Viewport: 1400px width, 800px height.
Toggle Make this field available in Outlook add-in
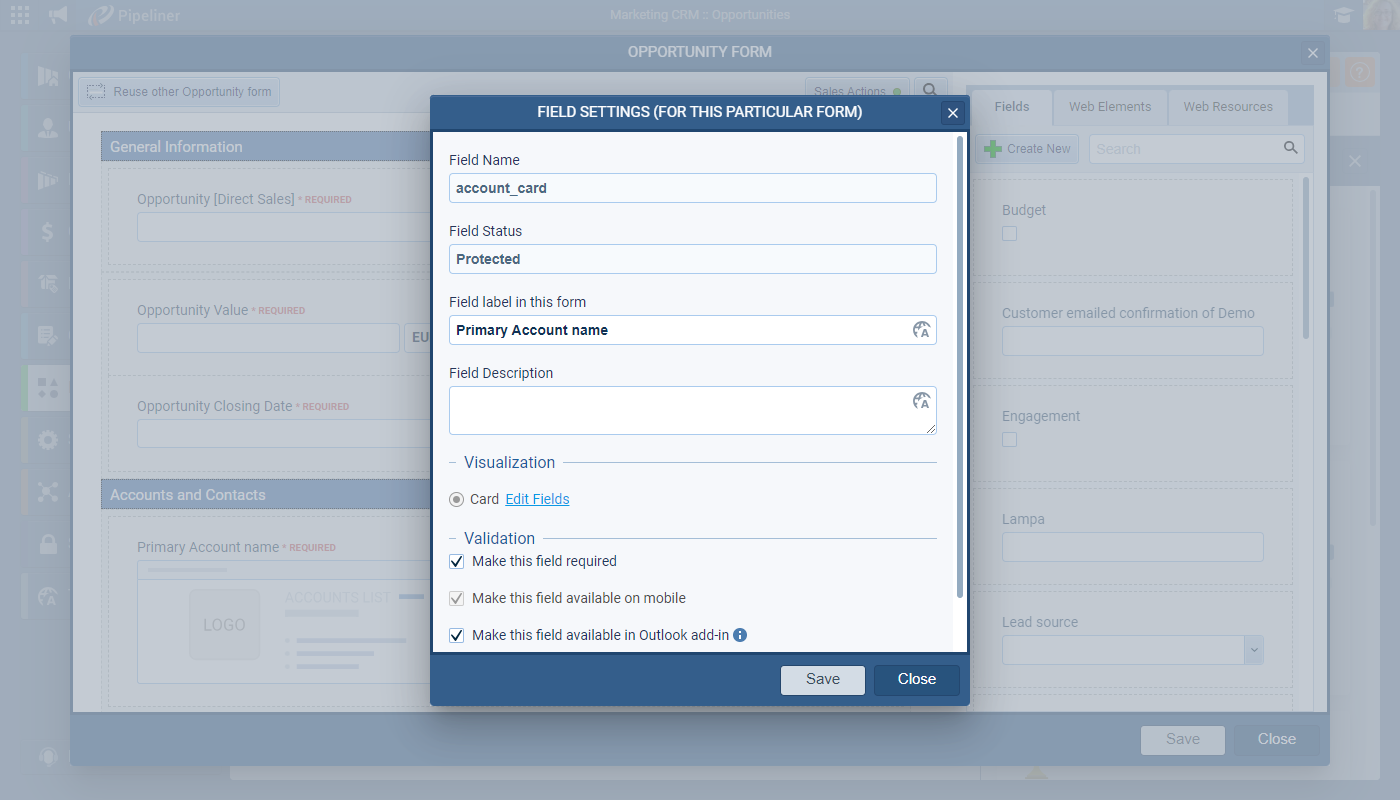[x=457, y=635]
